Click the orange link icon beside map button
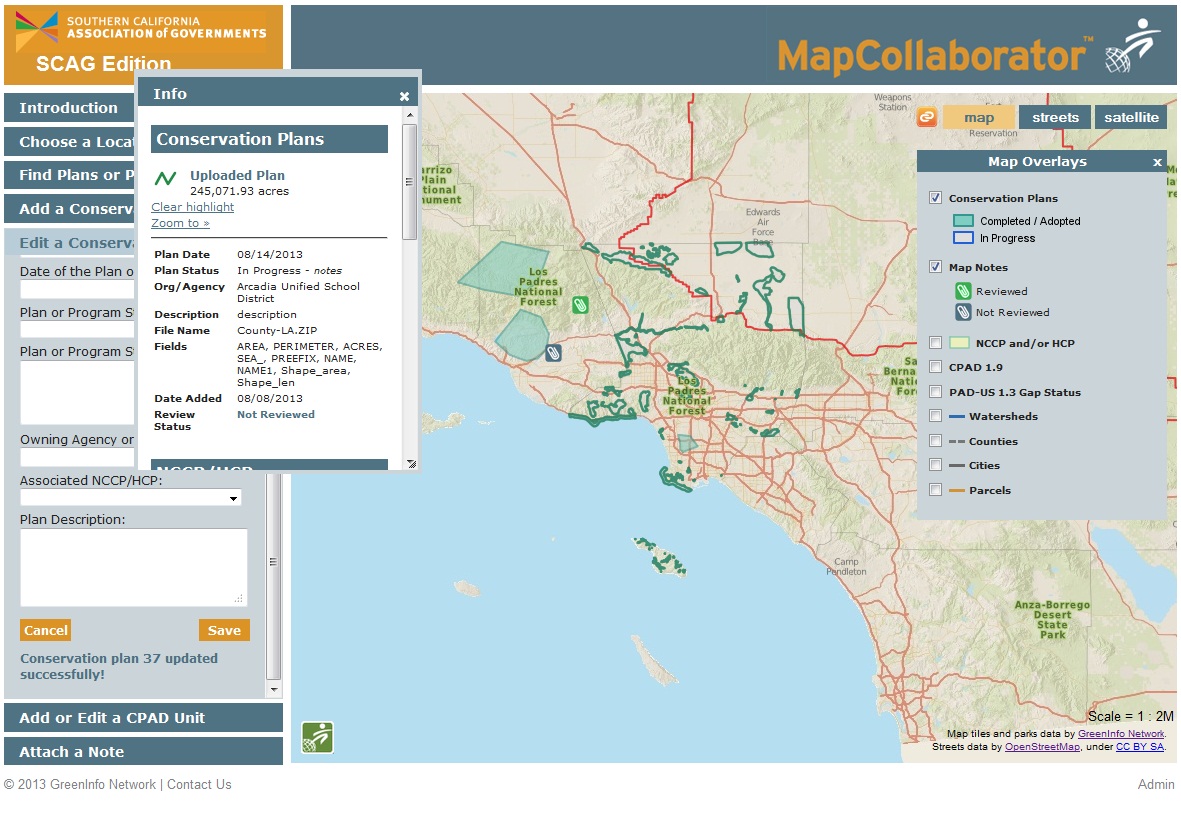1181x813 pixels. 926,117
